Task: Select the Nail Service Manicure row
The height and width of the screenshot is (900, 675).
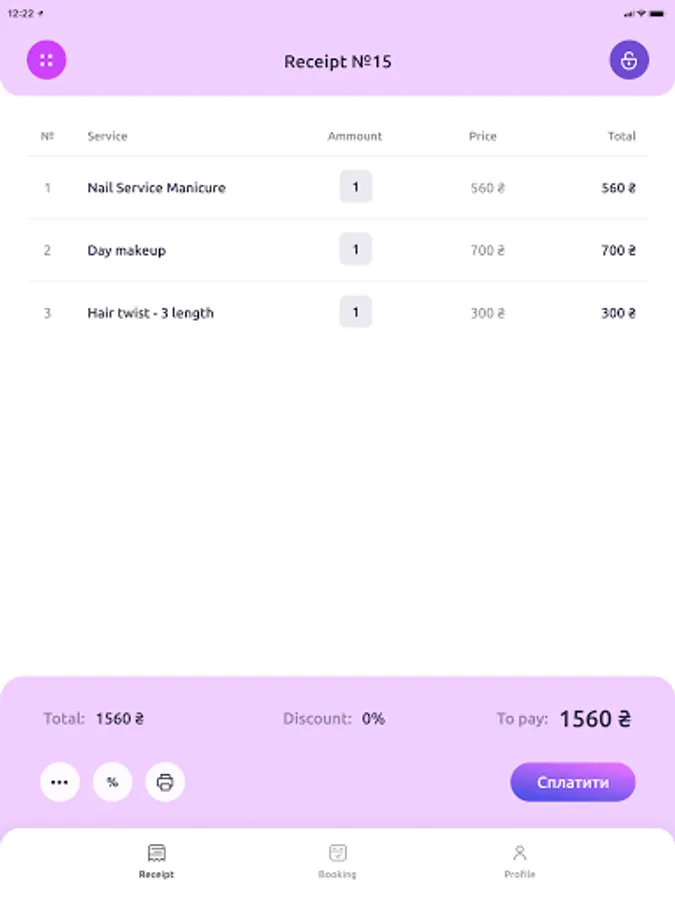Action: (x=156, y=188)
